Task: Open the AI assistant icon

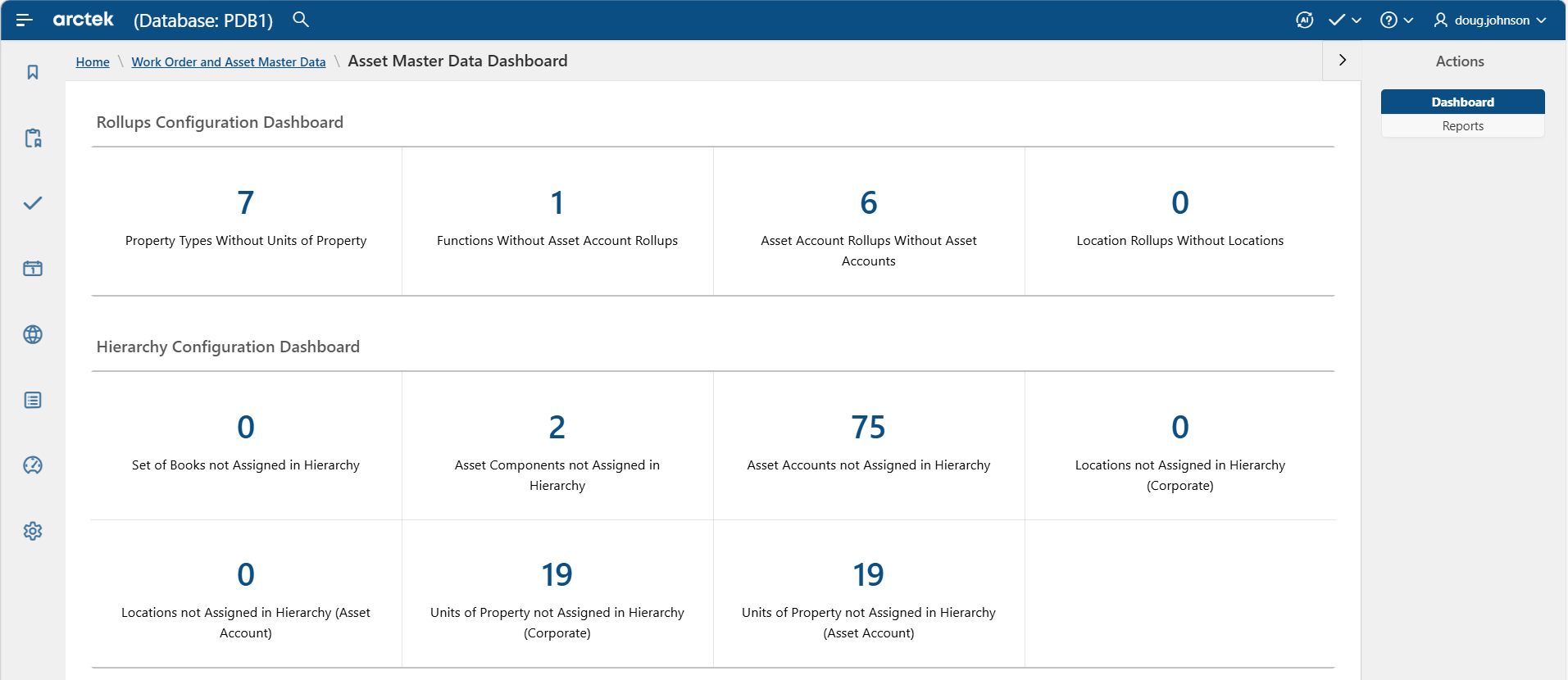Action: coord(1305,20)
